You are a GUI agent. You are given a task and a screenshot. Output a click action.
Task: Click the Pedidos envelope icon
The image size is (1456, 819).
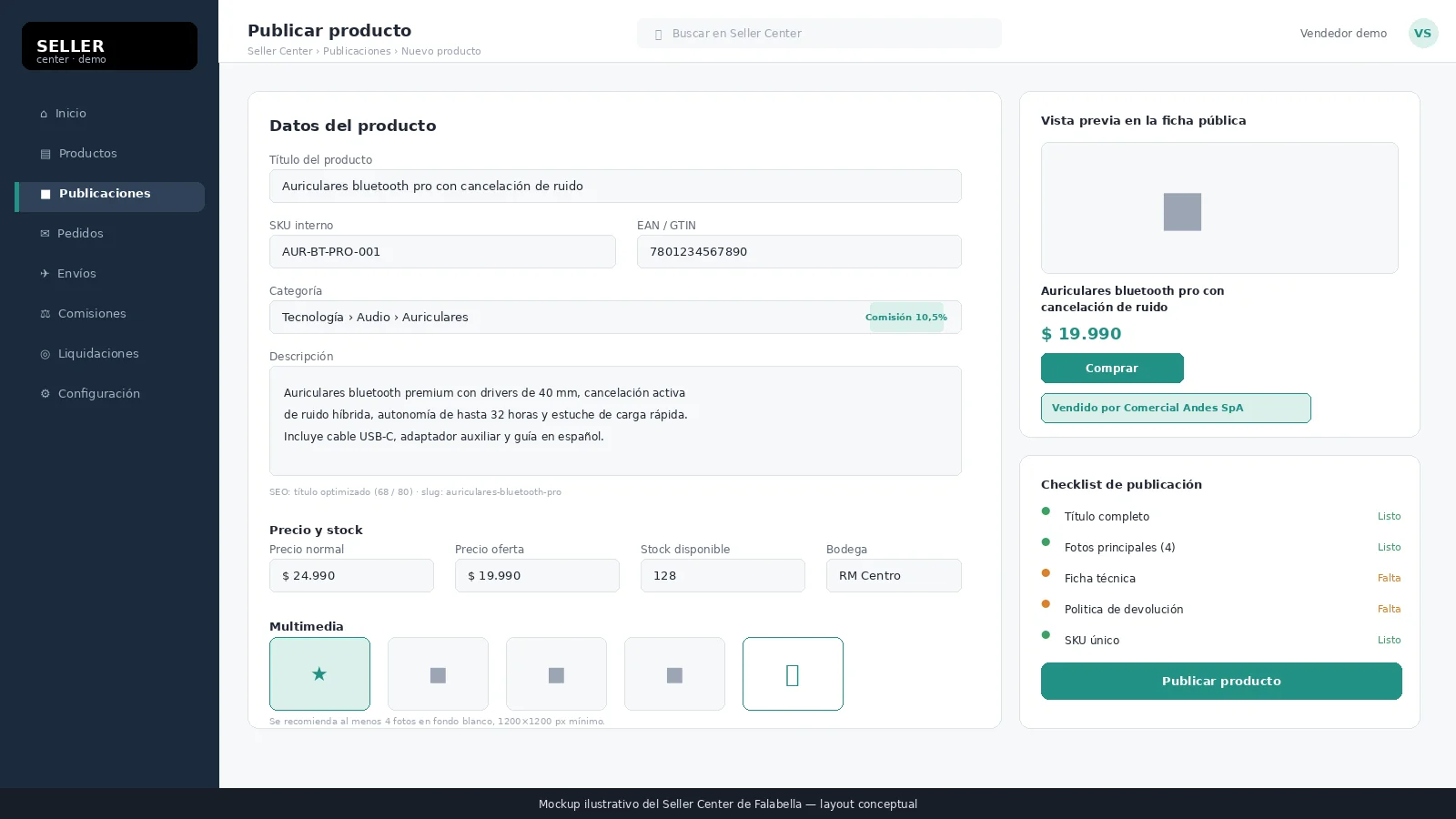pos(45,234)
